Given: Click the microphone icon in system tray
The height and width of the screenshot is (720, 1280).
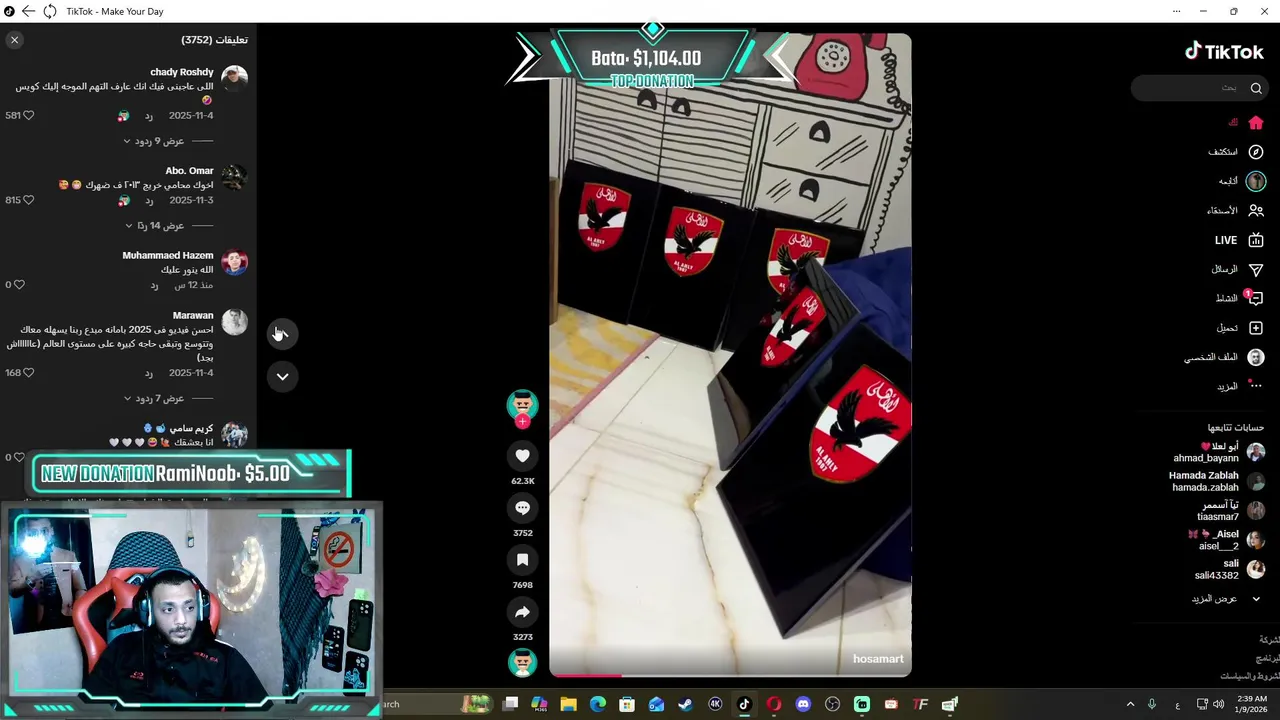Looking at the screenshot, I should [x=1152, y=704].
